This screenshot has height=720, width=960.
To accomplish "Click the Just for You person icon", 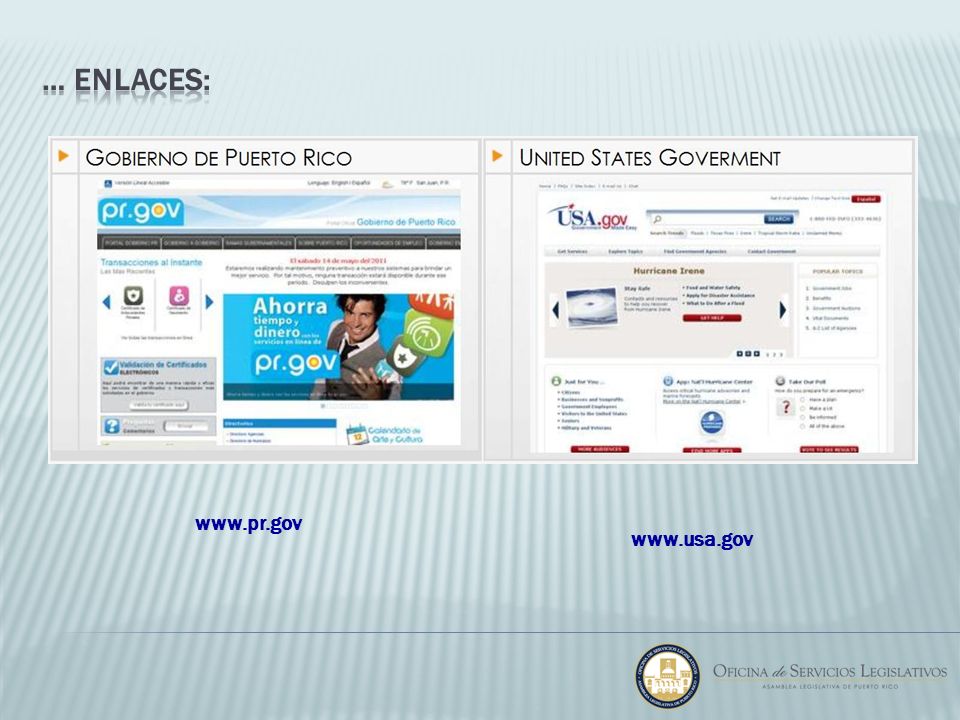I will point(556,381).
